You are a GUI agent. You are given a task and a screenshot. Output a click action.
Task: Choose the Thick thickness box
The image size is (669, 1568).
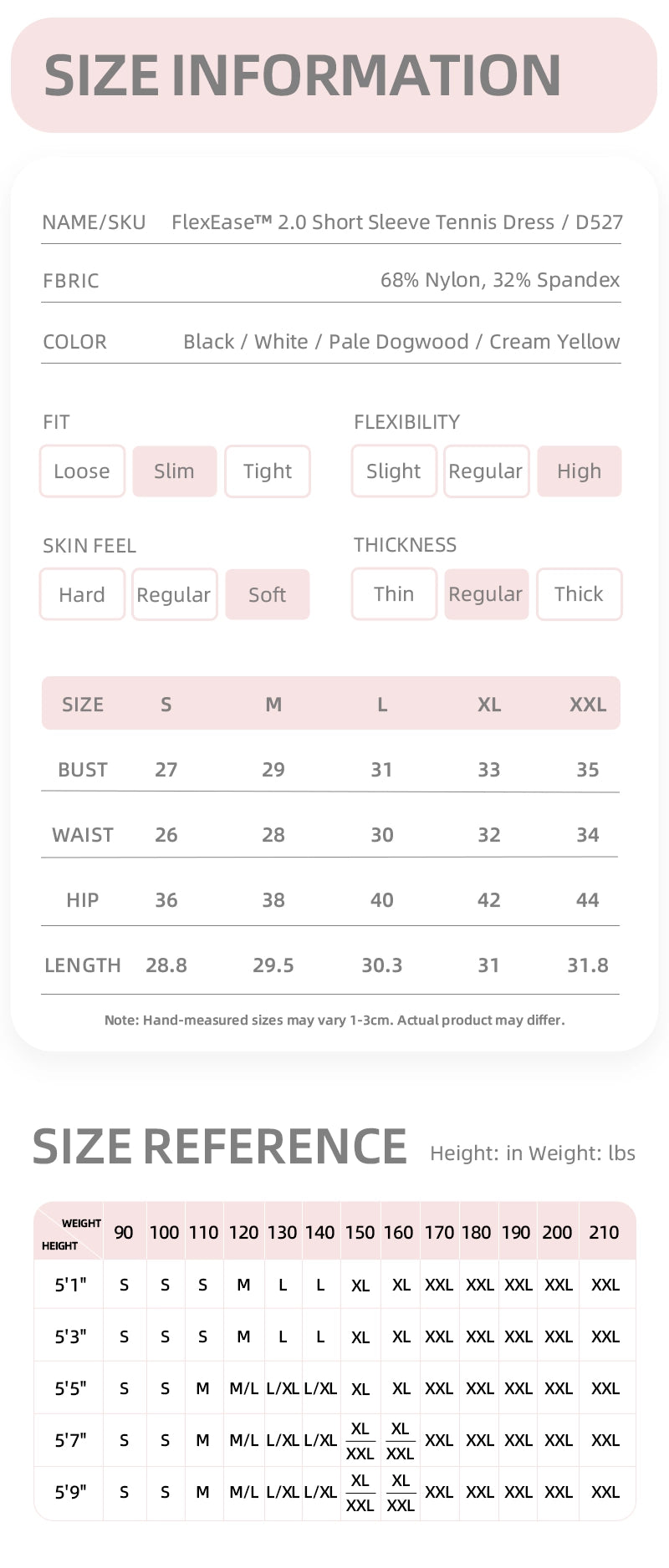tap(579, 594)
